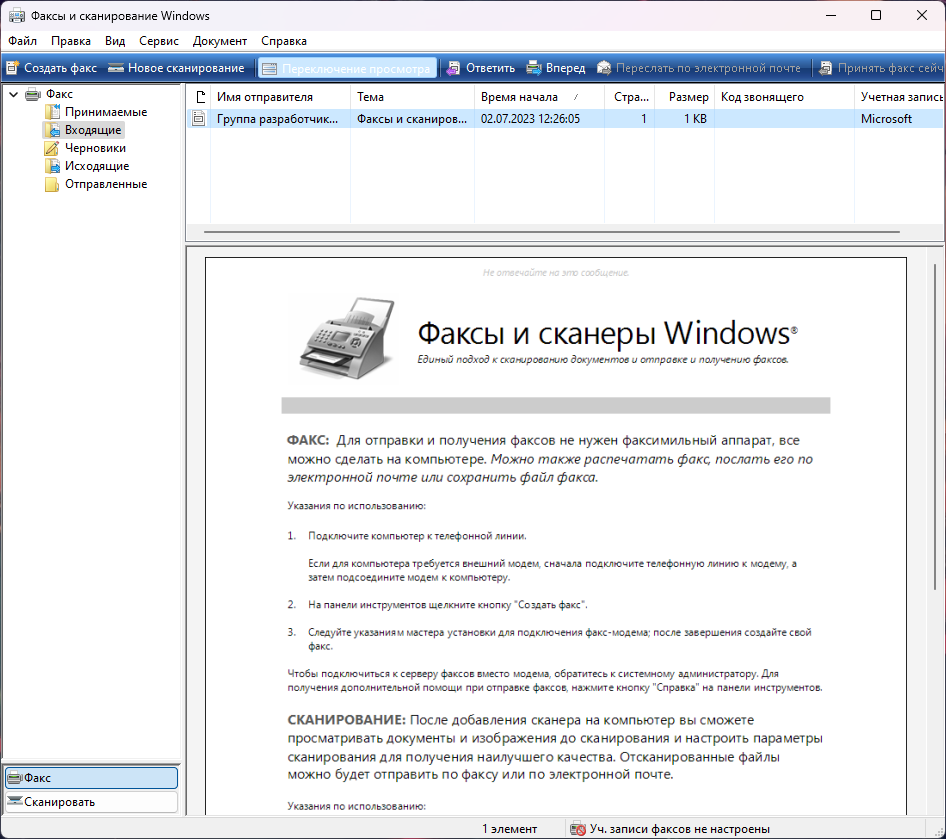Click the app icon in title bar
This screenshot has height=839, width=946.
pyautogui.click(x=17, y=16)
